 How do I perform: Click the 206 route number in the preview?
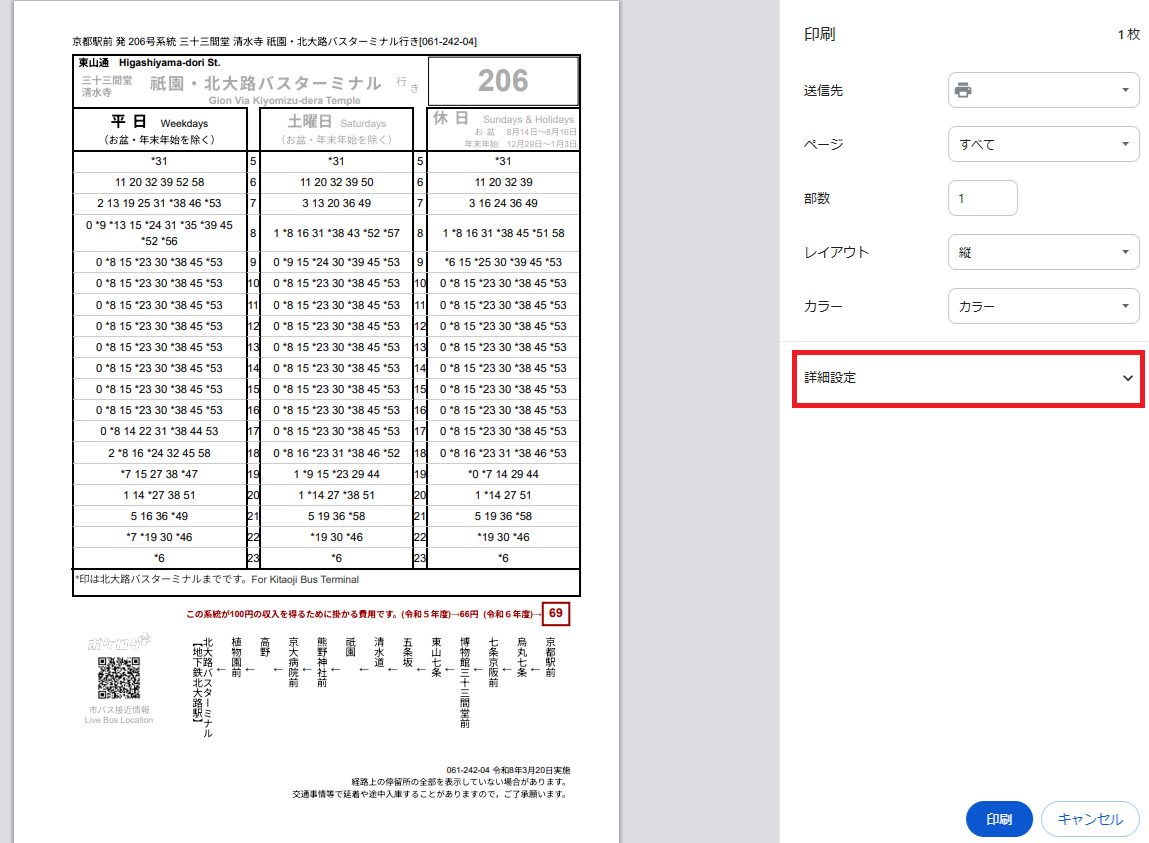pos(504,80)
